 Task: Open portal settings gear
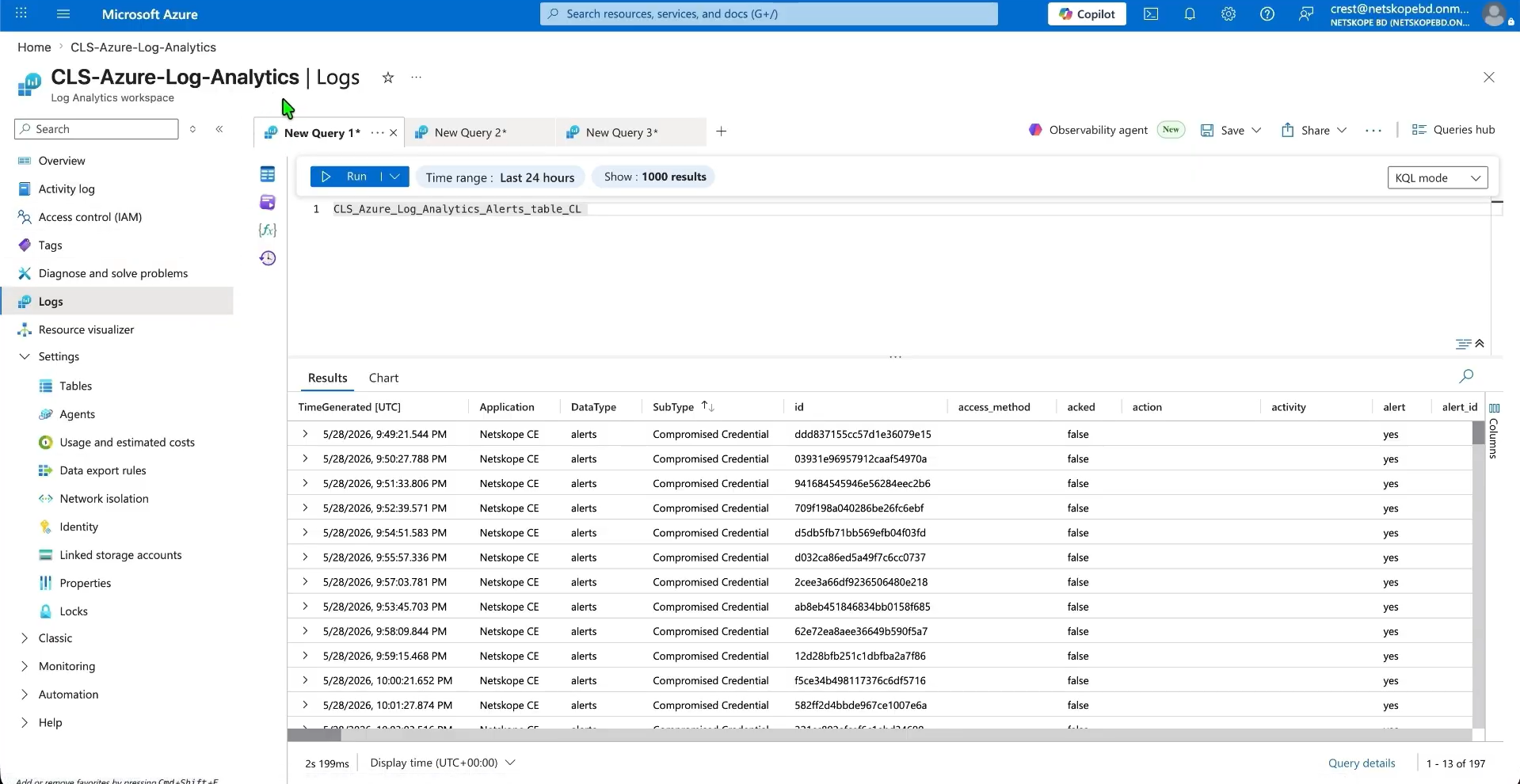[x=1229, y=14]
